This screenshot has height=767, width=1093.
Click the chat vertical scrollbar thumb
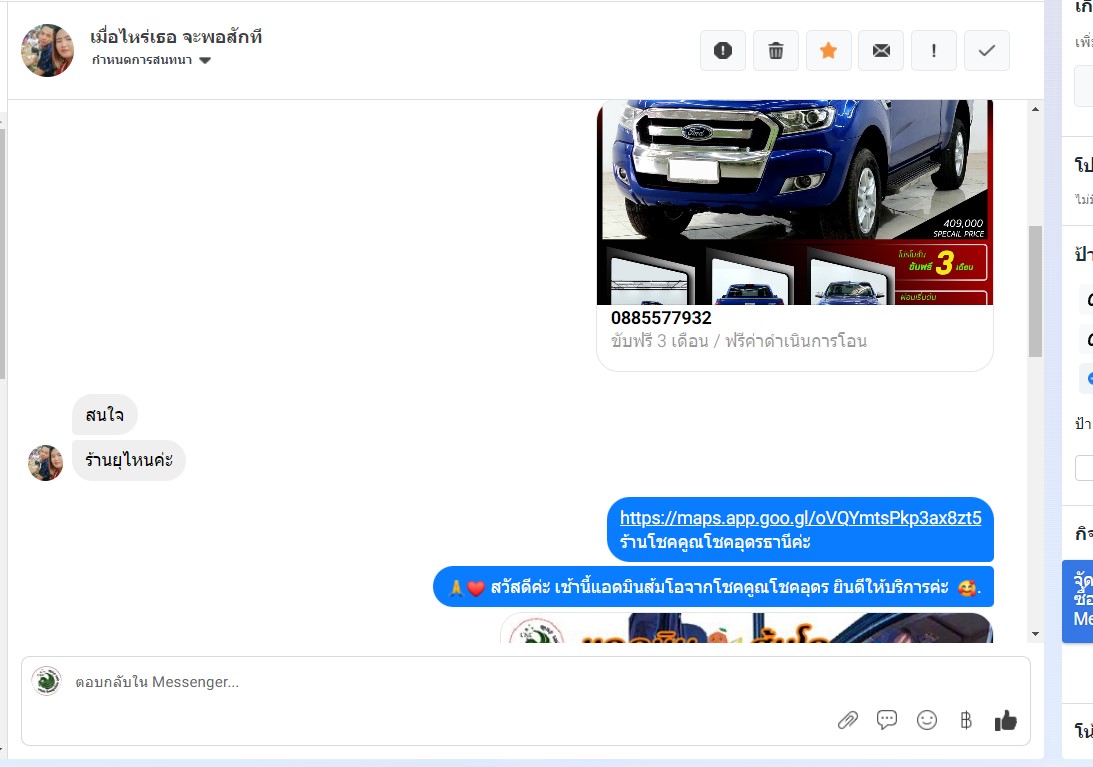click(1035, 291)
